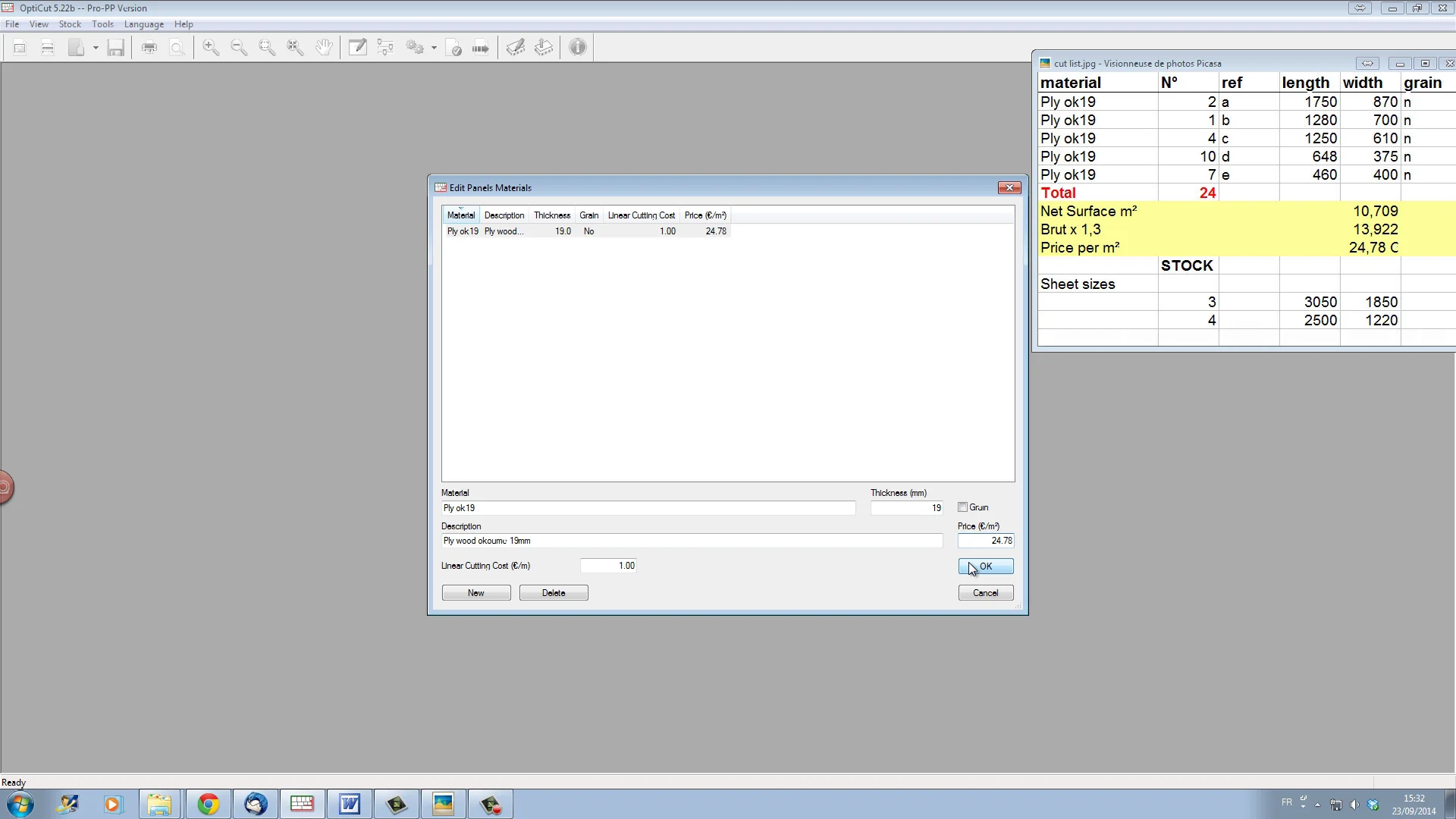Click the Price (€/m²) input field
The width and height of the screenshot is (1456, 819).
click(x=985, y=541)
